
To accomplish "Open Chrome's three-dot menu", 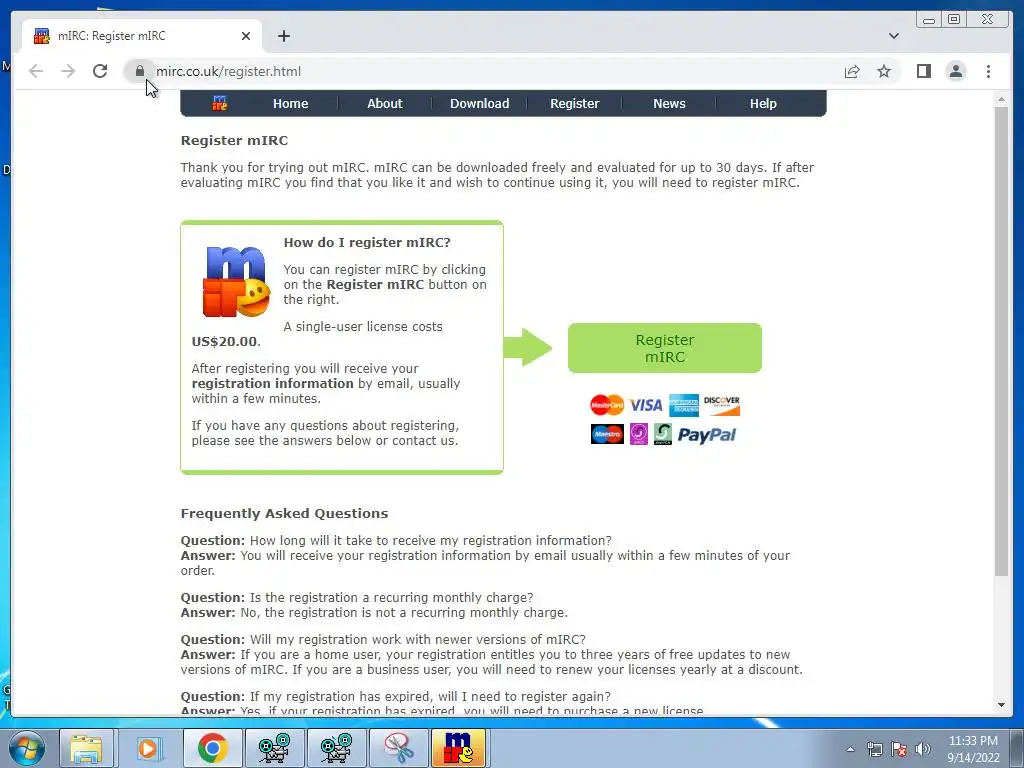I will [988, 71].
